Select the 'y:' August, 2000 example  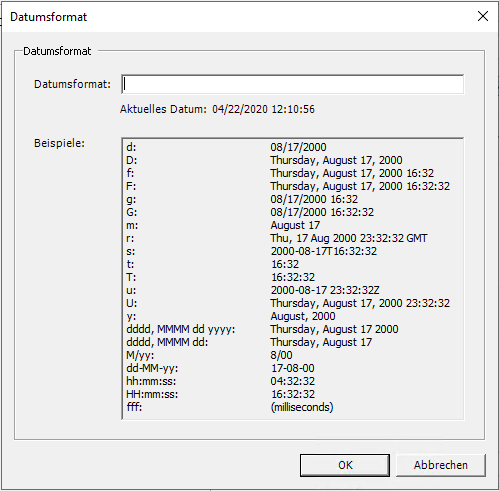point(292,316)
